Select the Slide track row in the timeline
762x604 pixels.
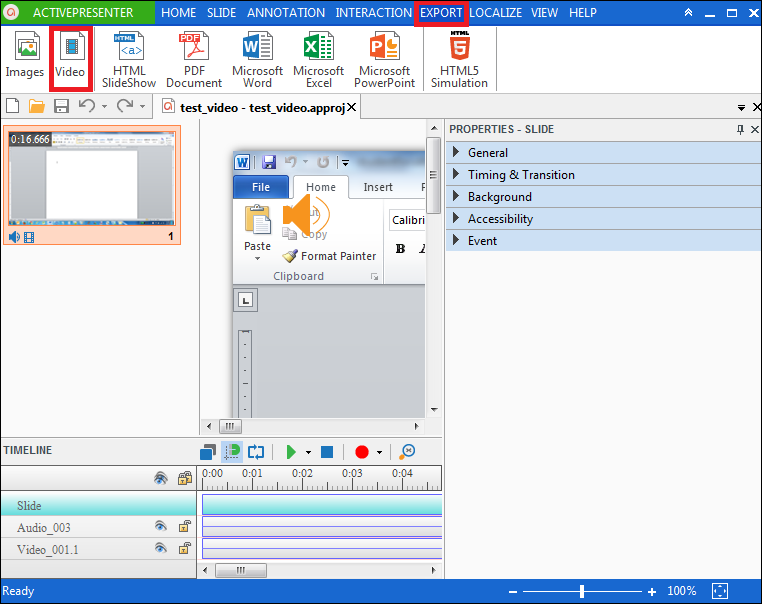coord(99,505)
